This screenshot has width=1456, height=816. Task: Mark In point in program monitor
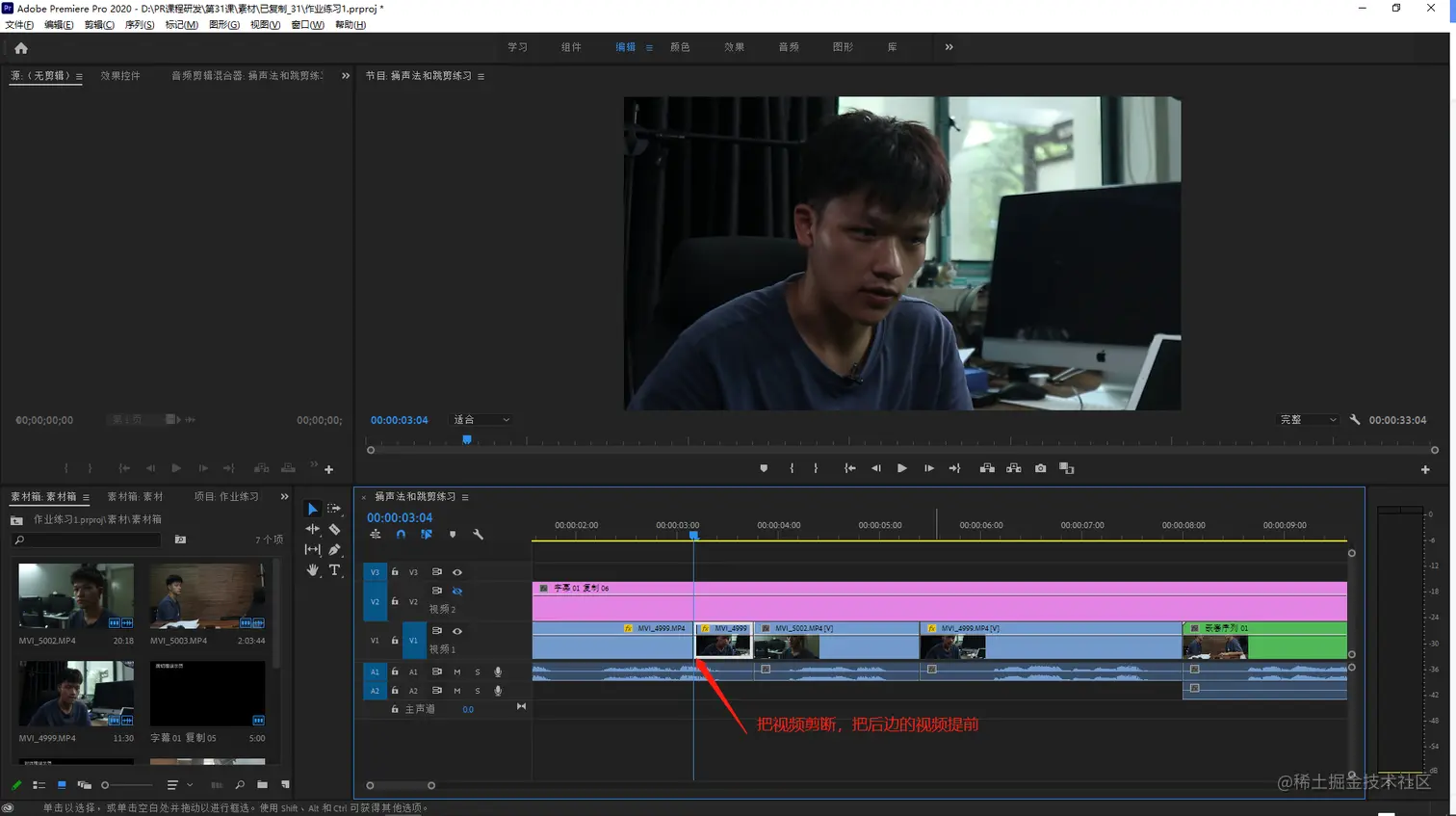click(x=792, y=468)
